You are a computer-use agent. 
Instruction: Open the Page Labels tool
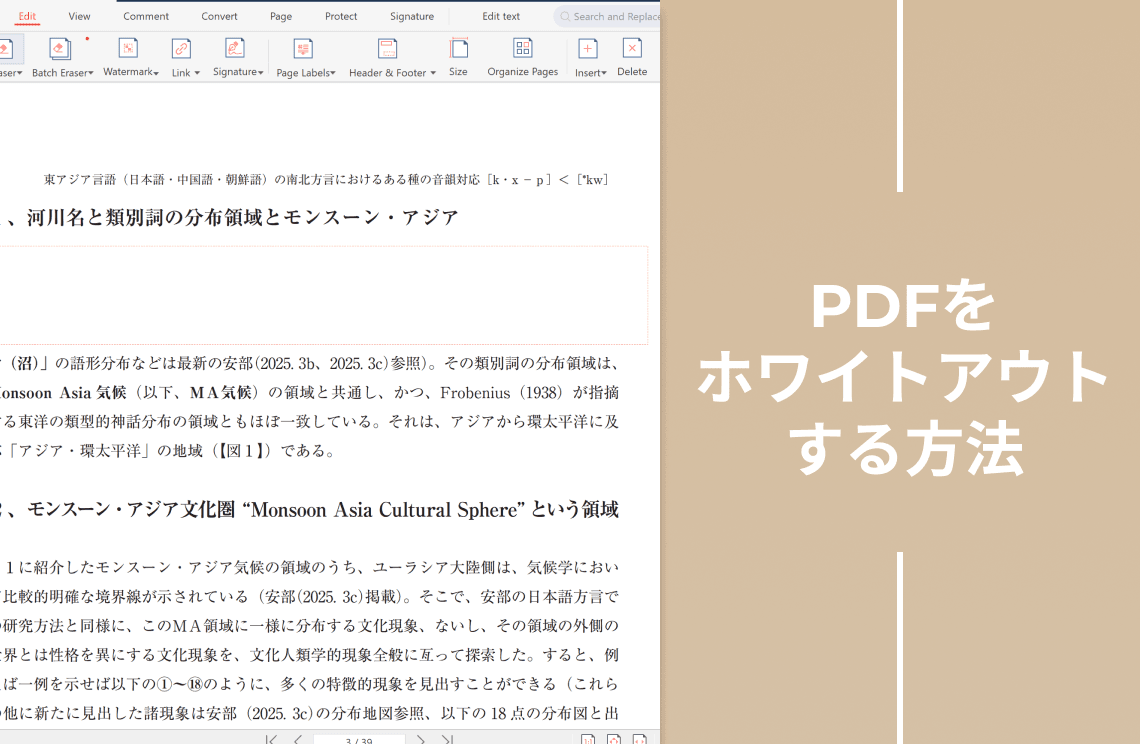[x=303, y=50]
